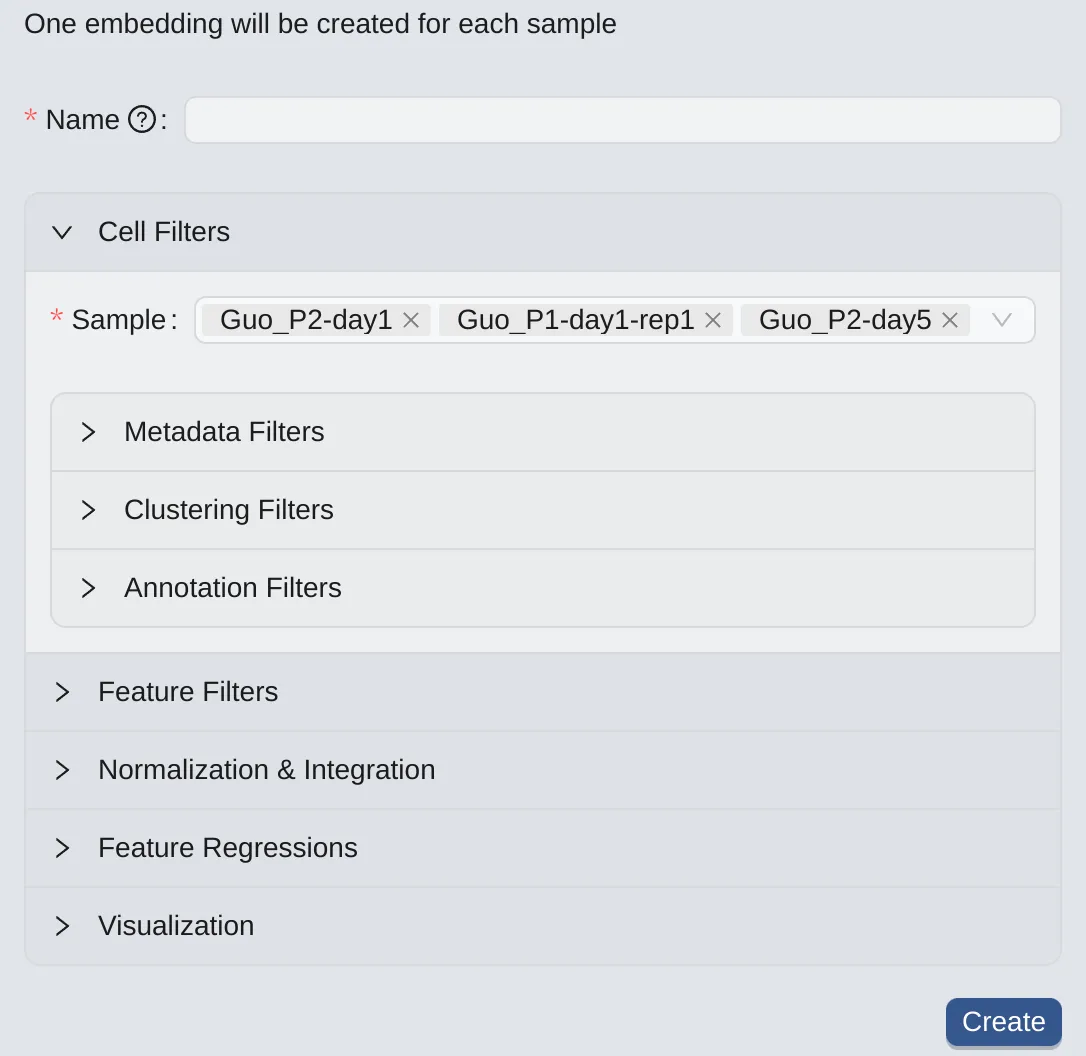Expand the Annotation Filters section
The image size is (1086, 1056).
[x=232, y=588]
